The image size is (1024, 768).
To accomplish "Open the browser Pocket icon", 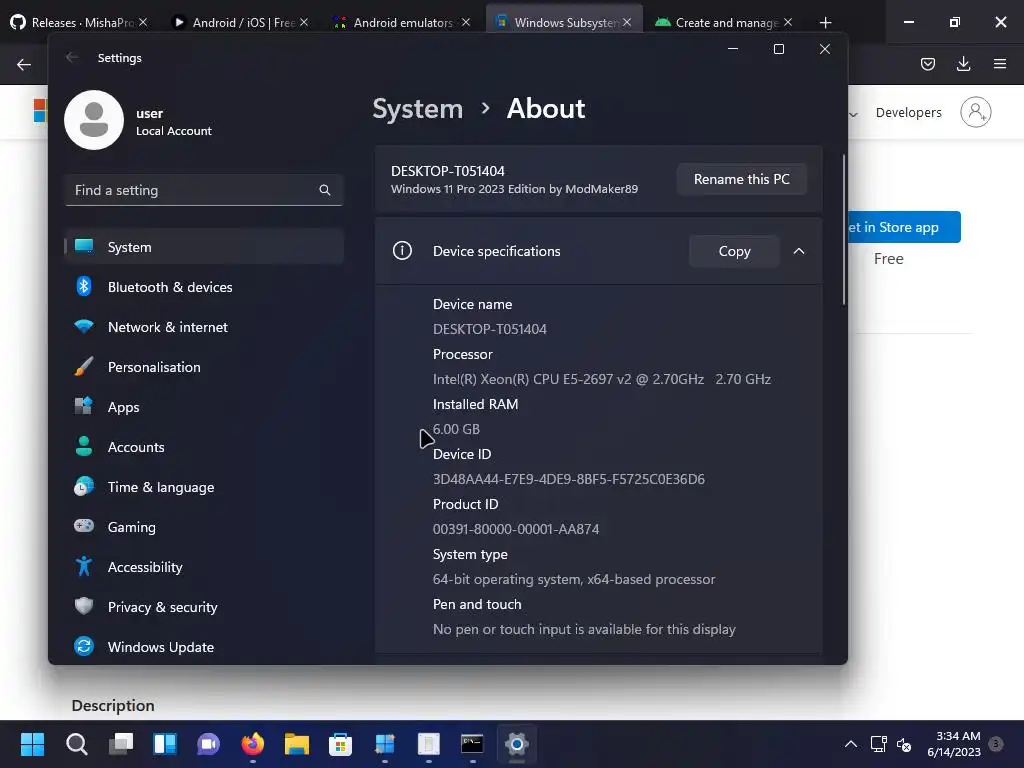I will [x=928, y=64].
